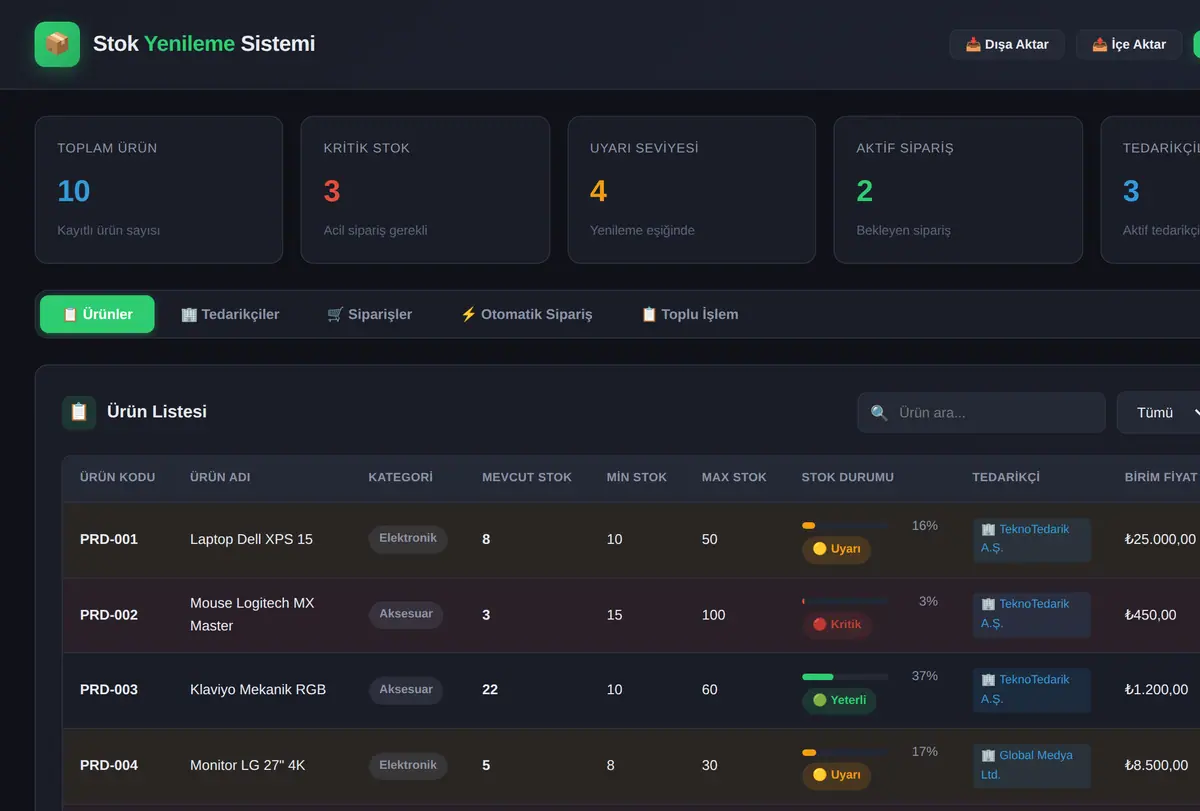The width and height of the screenshot is (1200, 811).
Task: Click the Uyarı Seviyesi stat card
Action: [692, 190]
